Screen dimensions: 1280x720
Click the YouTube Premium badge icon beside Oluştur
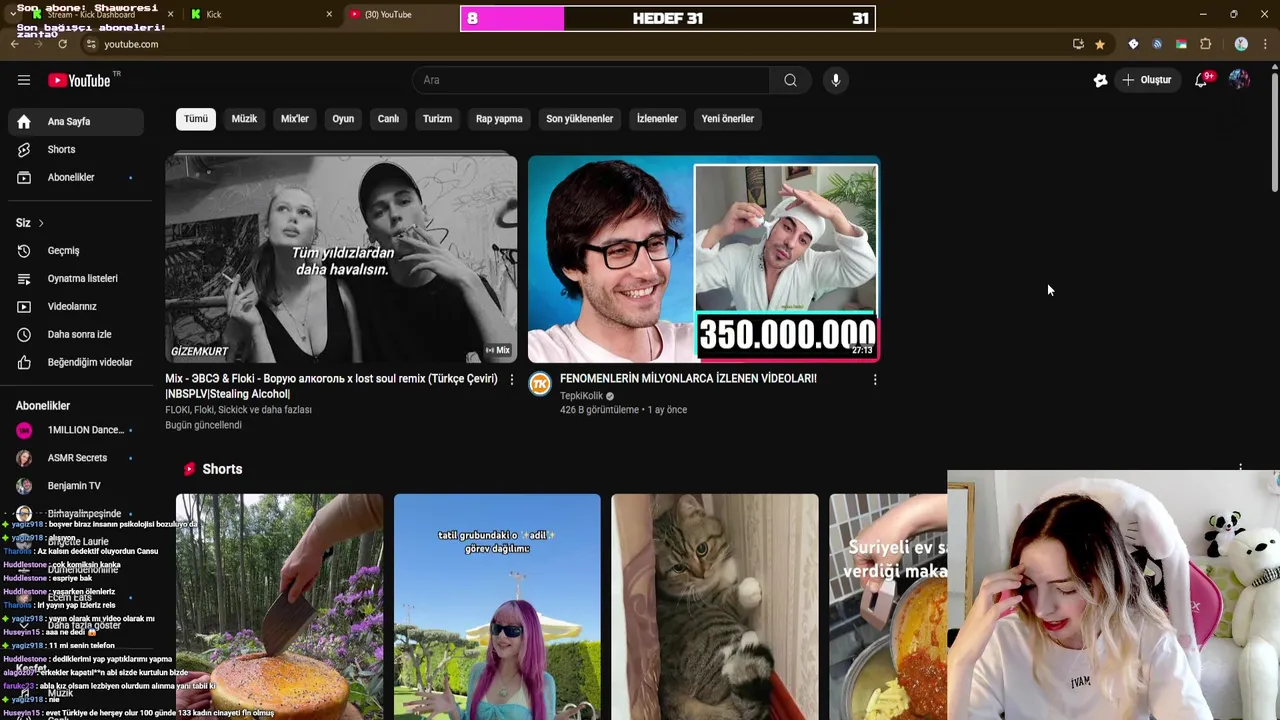[1101, 80]
